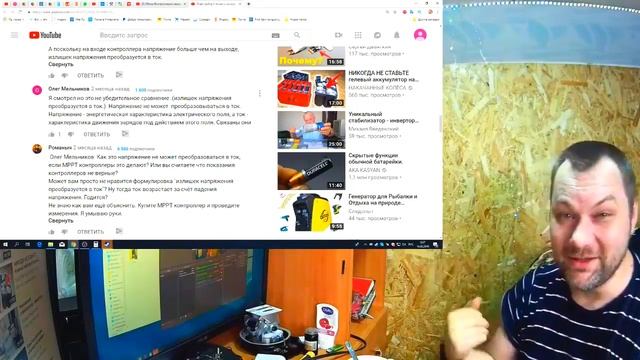The height and width of the screenshot is (360, 640).
Task: Open the YouTube apps grid icon
Action: point(358,35)
